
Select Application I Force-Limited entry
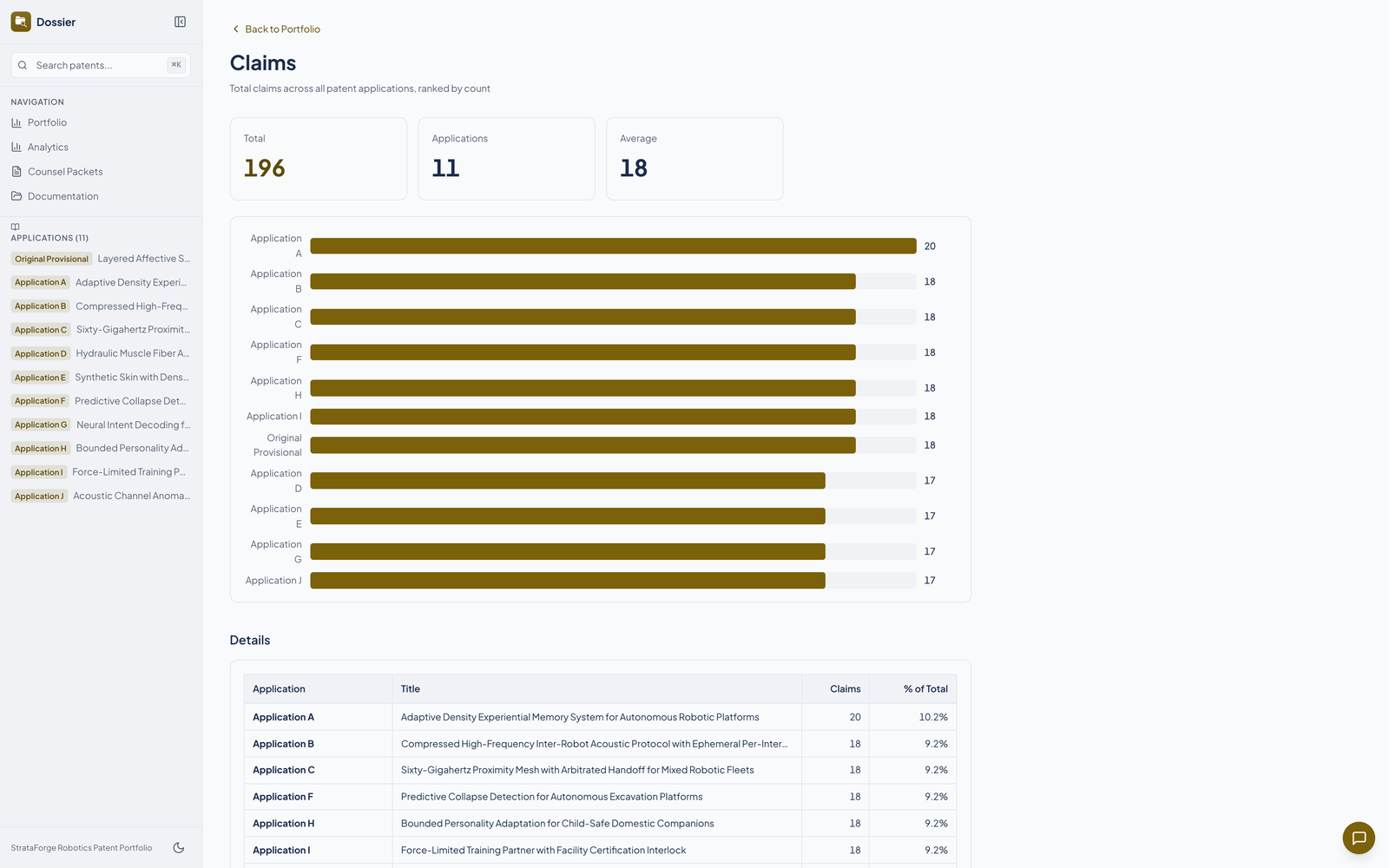(101, 472)
